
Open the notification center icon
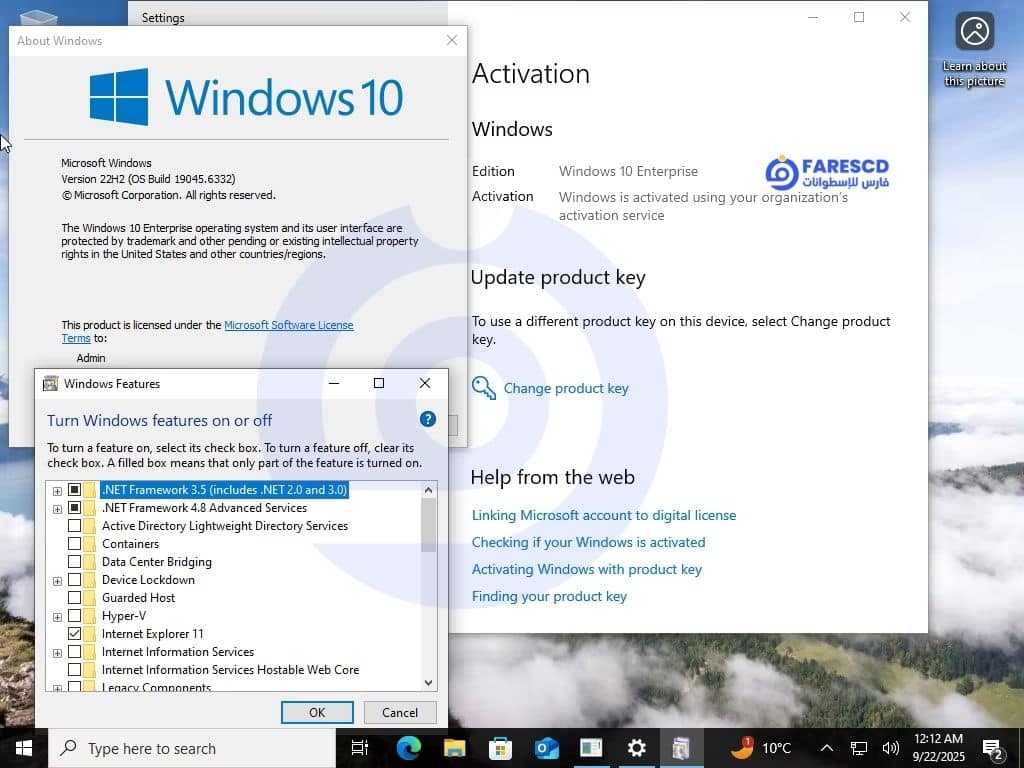click(992, 749)
